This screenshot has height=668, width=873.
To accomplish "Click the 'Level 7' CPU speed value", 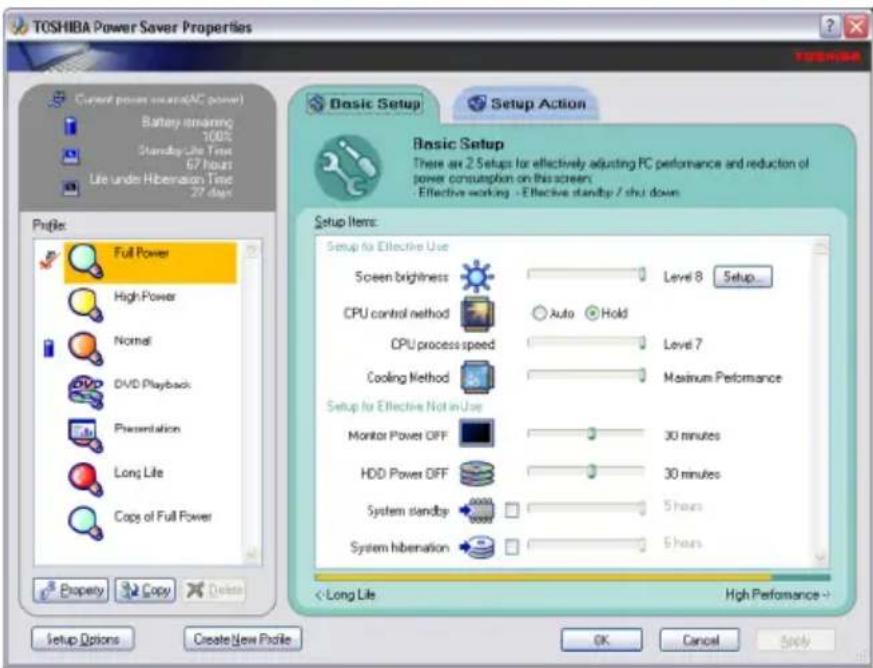I will click(x=682, y=345).
